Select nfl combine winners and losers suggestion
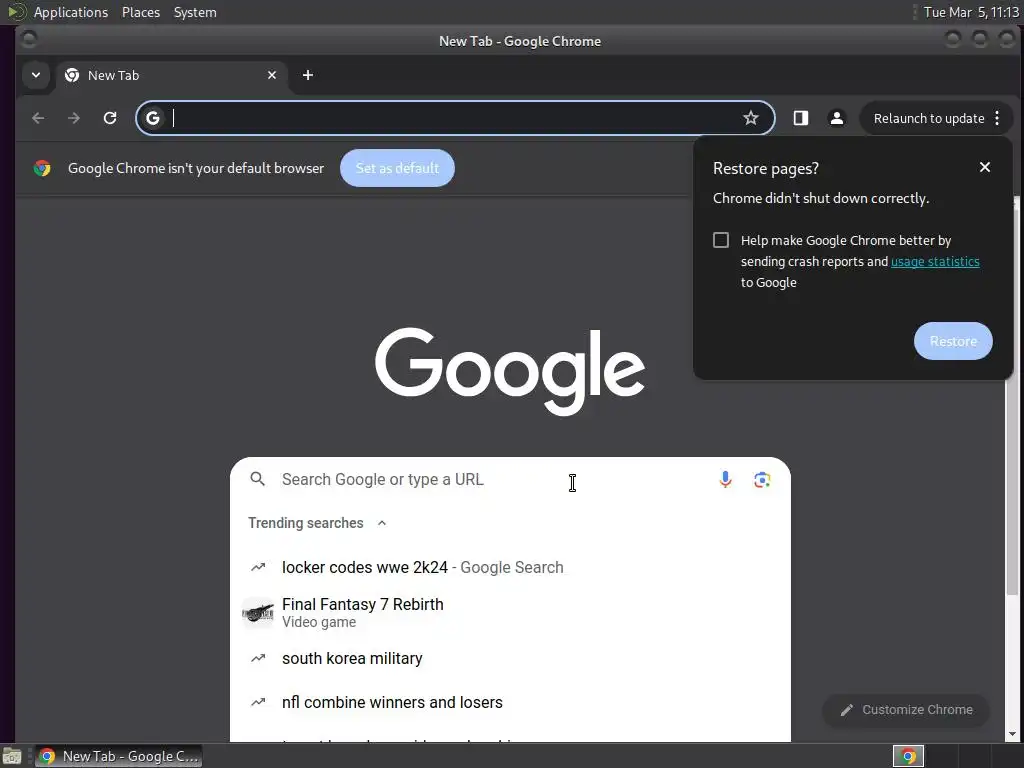Image resolution: width=1024 pixels, height=768 pixels. click(510, 702)
